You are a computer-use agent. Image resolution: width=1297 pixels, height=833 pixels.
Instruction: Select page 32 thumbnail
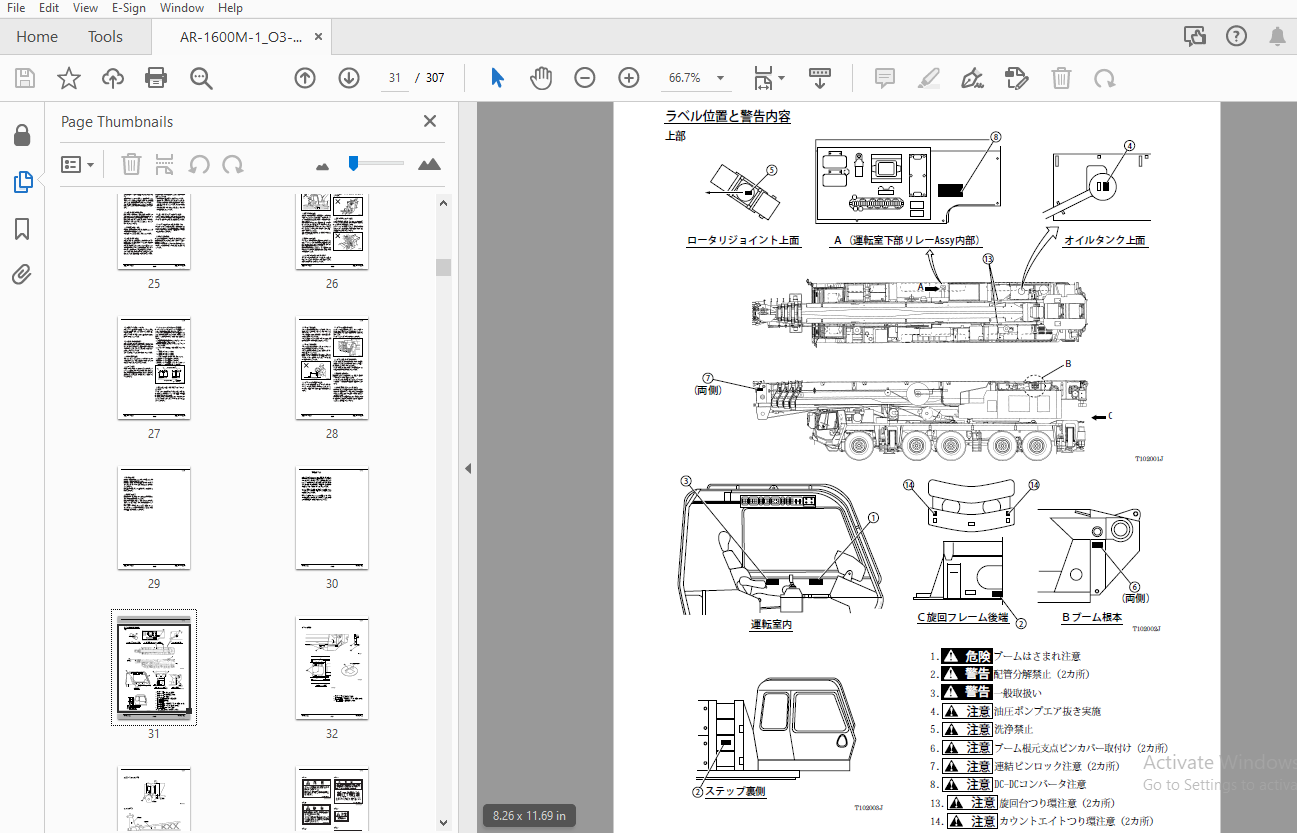[332, 669]
